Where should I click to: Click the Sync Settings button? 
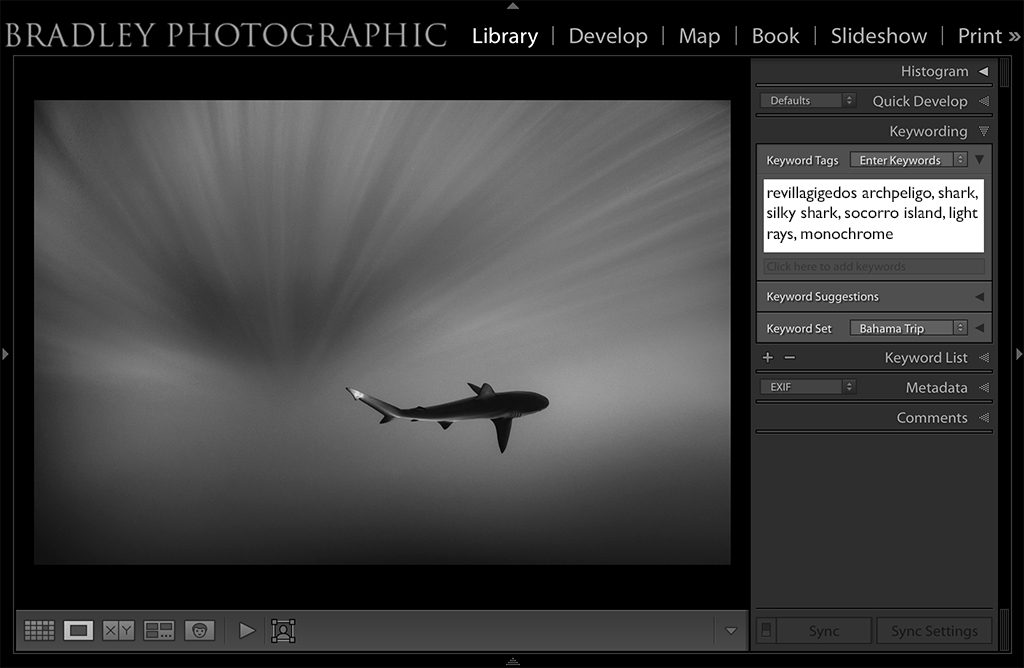[934, 631]
